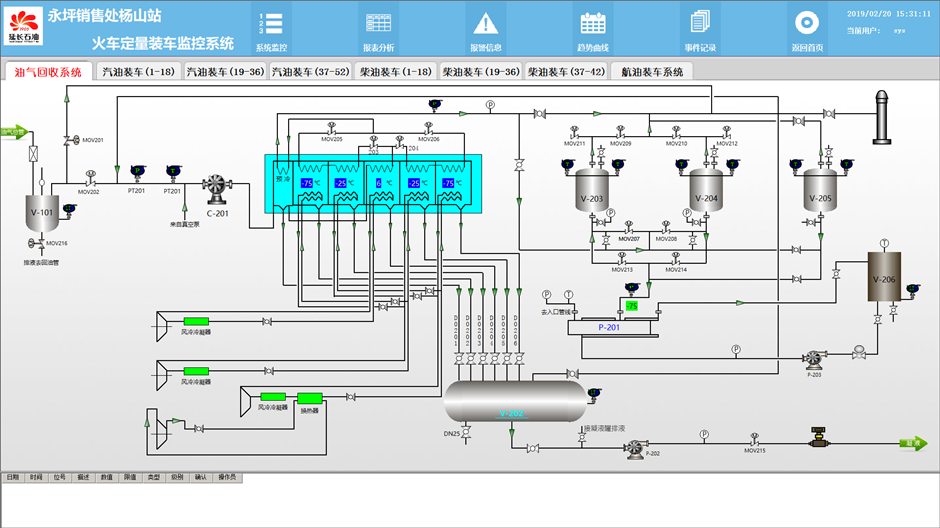
Task: Click the 报警信息 alarm warning icon
Action: click(x=486, y=24)
